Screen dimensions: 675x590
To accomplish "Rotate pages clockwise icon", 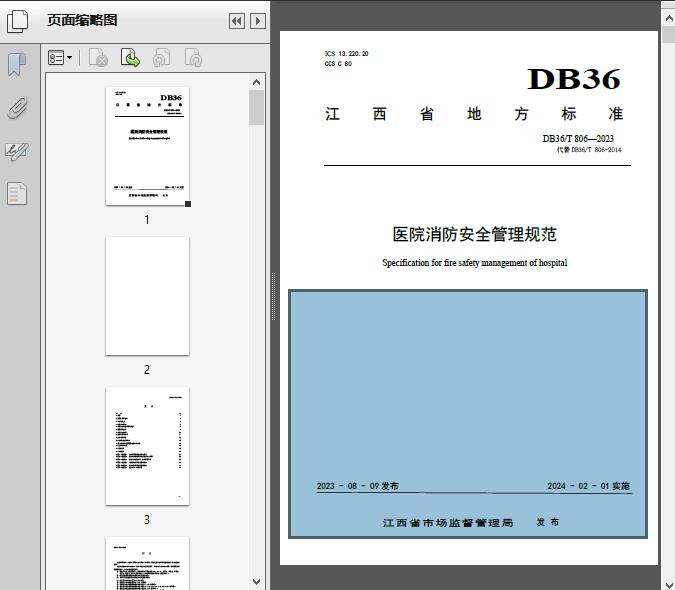I will [x=193, y=57].
